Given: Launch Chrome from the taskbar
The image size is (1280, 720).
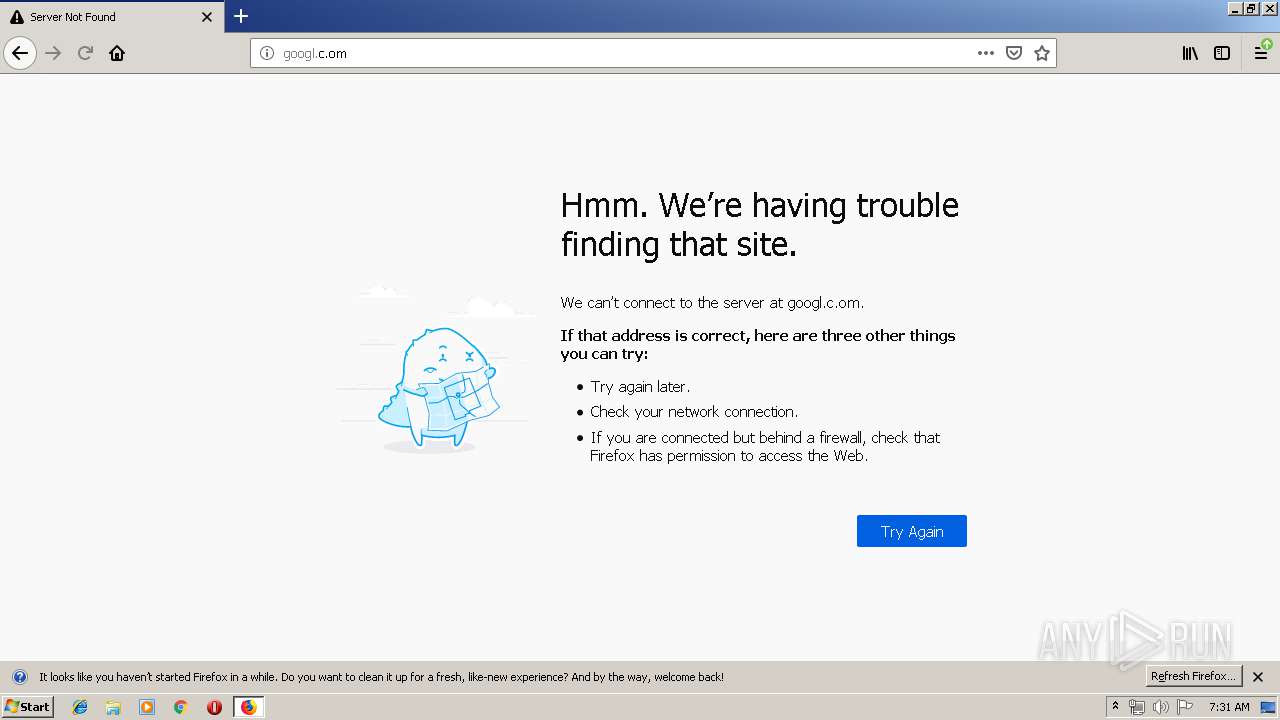Looking at the screenshot, I should click(x=180, y=707).
